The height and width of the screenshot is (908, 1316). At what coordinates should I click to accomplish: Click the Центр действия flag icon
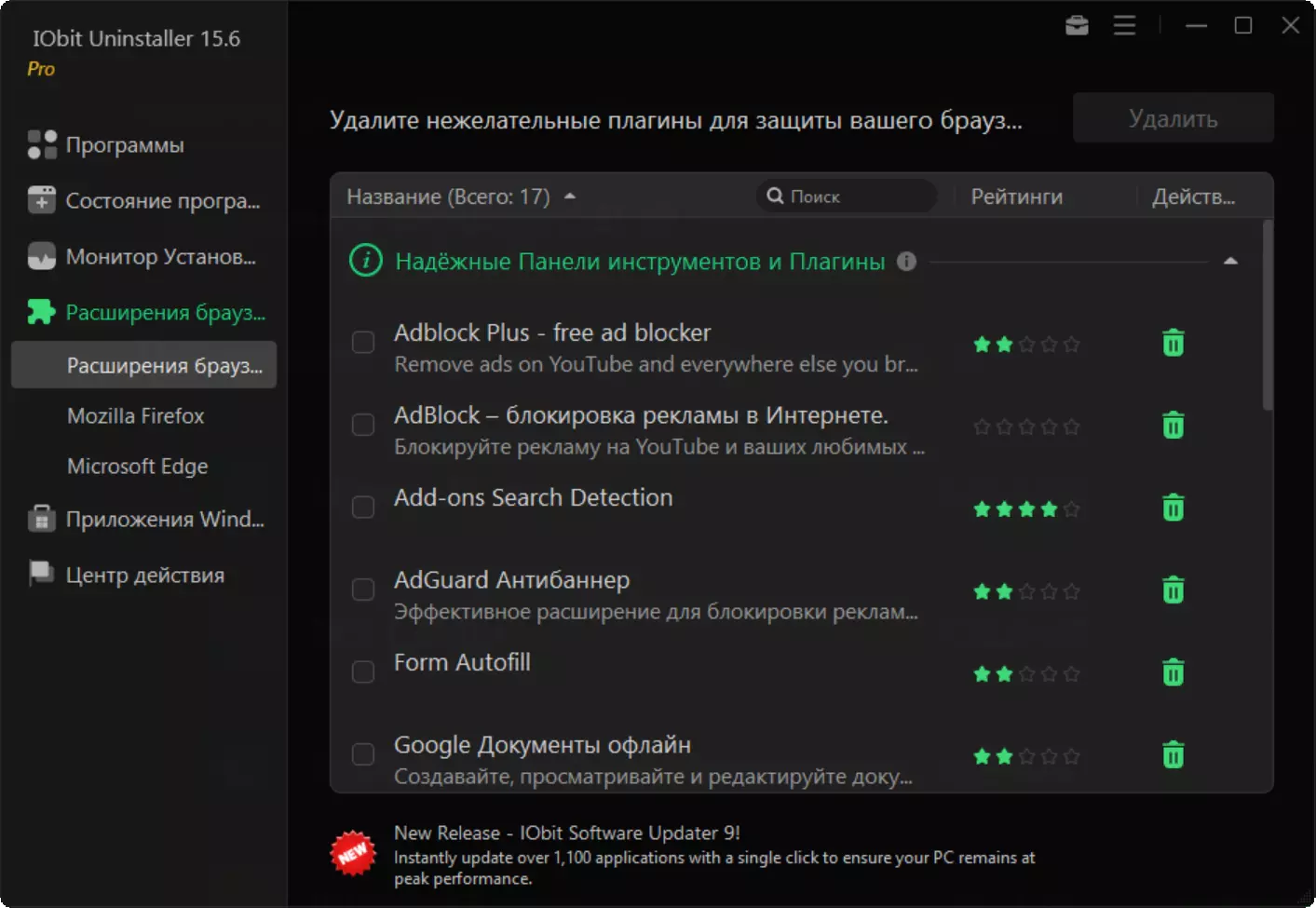pyautogui.click(x=42, y=574)
